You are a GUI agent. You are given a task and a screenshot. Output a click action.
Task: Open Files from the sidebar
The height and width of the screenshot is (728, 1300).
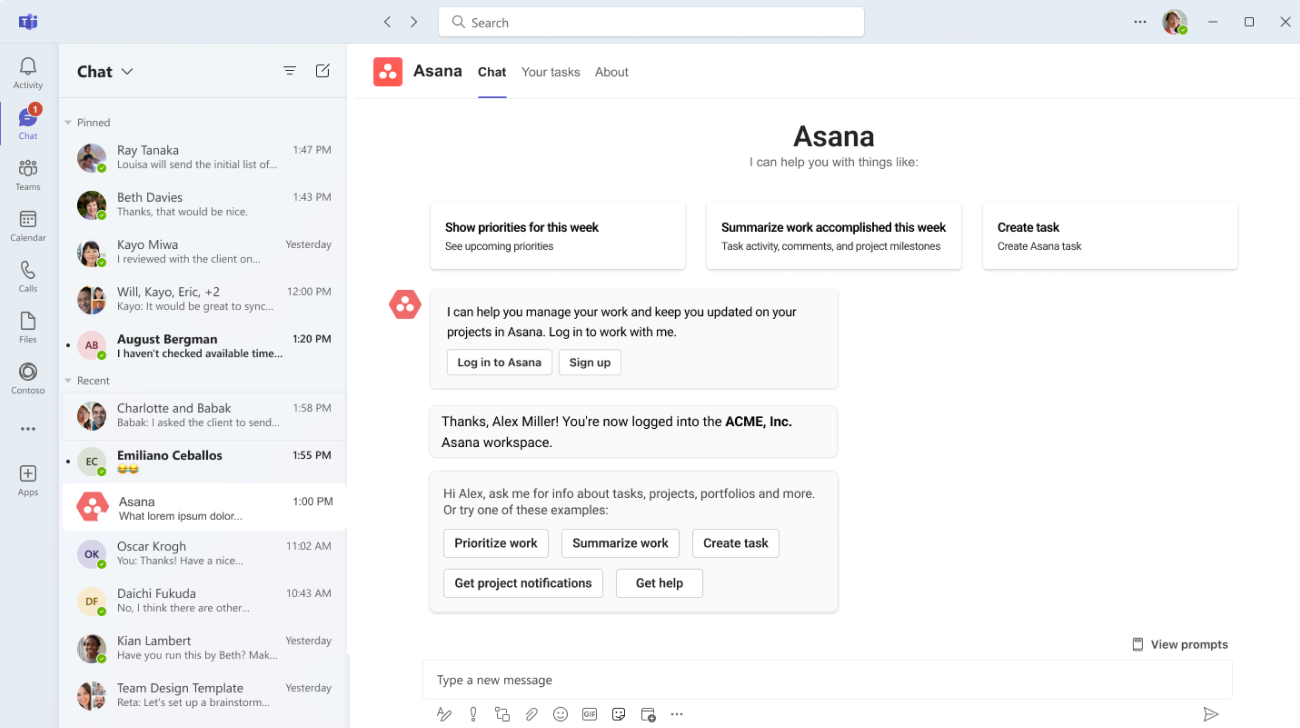(x=27, y=322)
